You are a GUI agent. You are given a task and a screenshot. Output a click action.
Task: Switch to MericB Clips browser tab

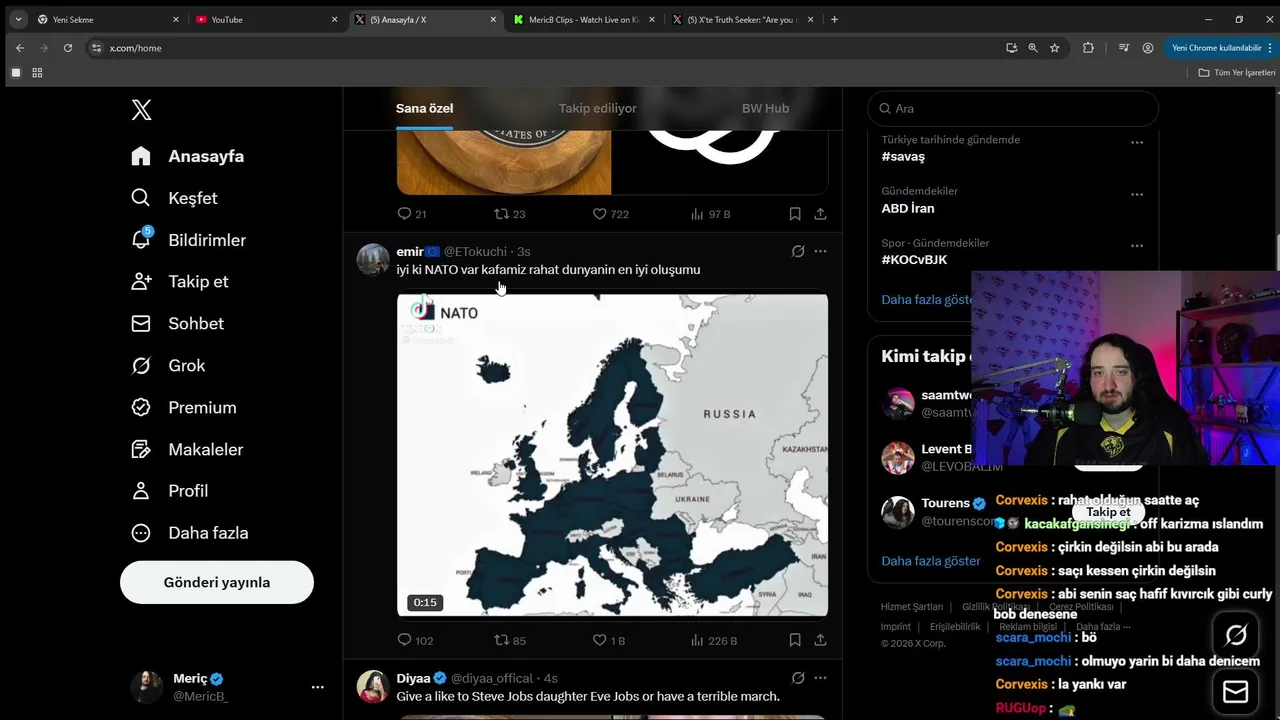tap(584, 19)
